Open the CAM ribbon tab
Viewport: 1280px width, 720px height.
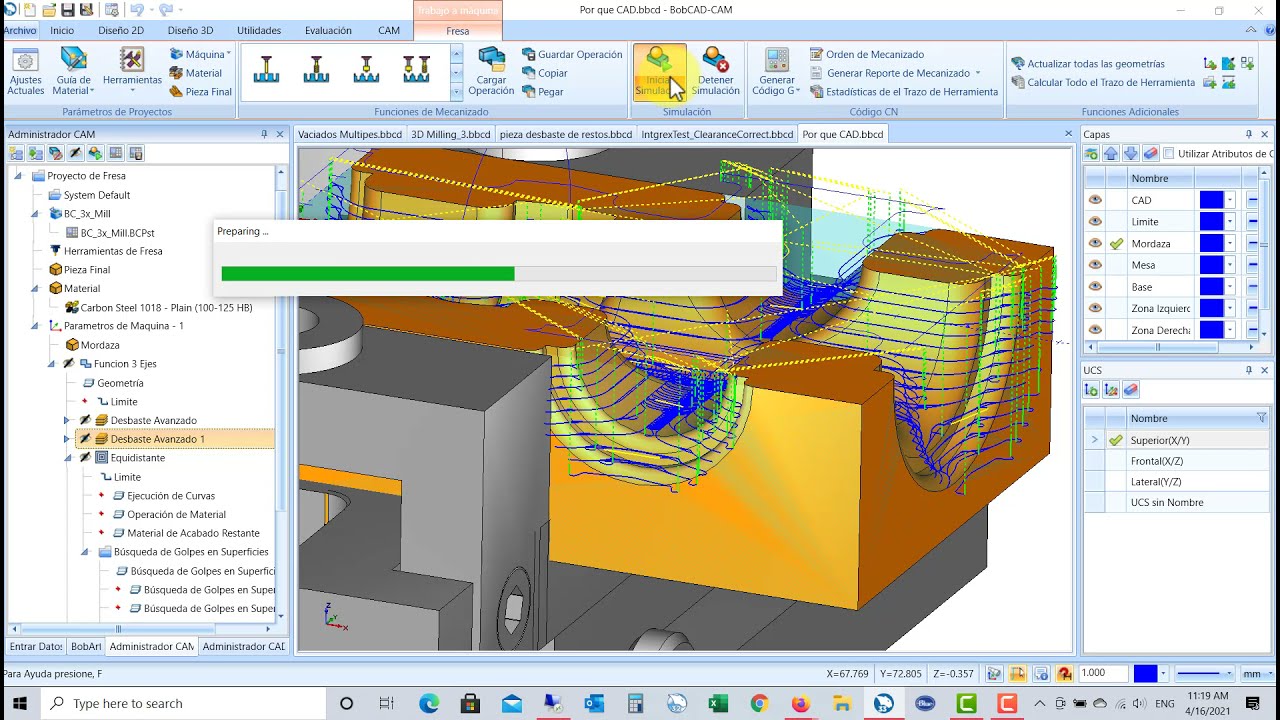(389, 30)
